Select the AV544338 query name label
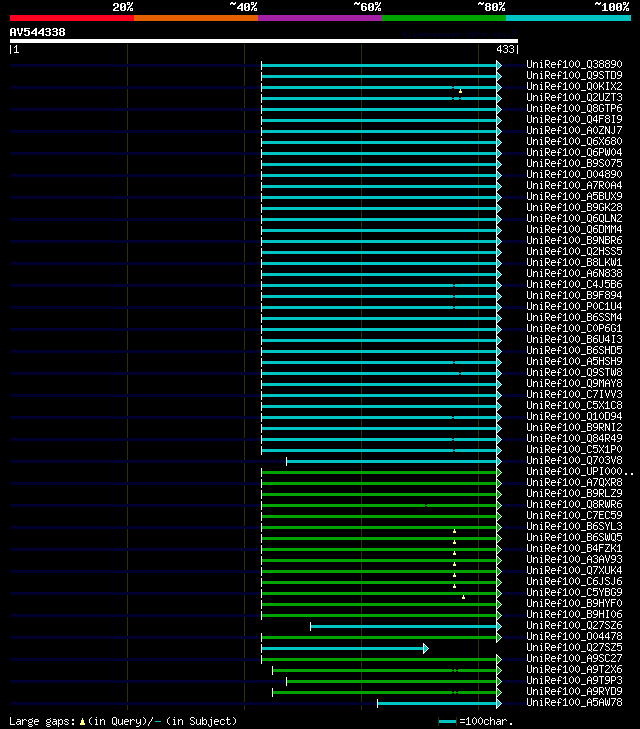This screenshot has width=640, height=729. point(38,32)
